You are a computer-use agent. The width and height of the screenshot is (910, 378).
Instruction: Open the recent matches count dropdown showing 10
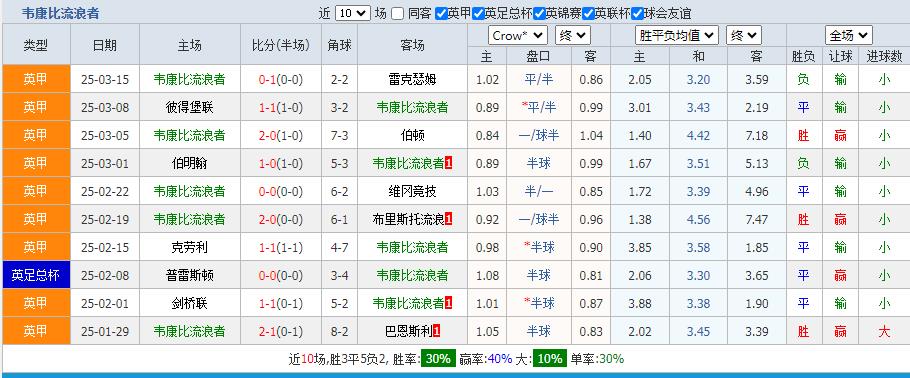tap(352, 13)
